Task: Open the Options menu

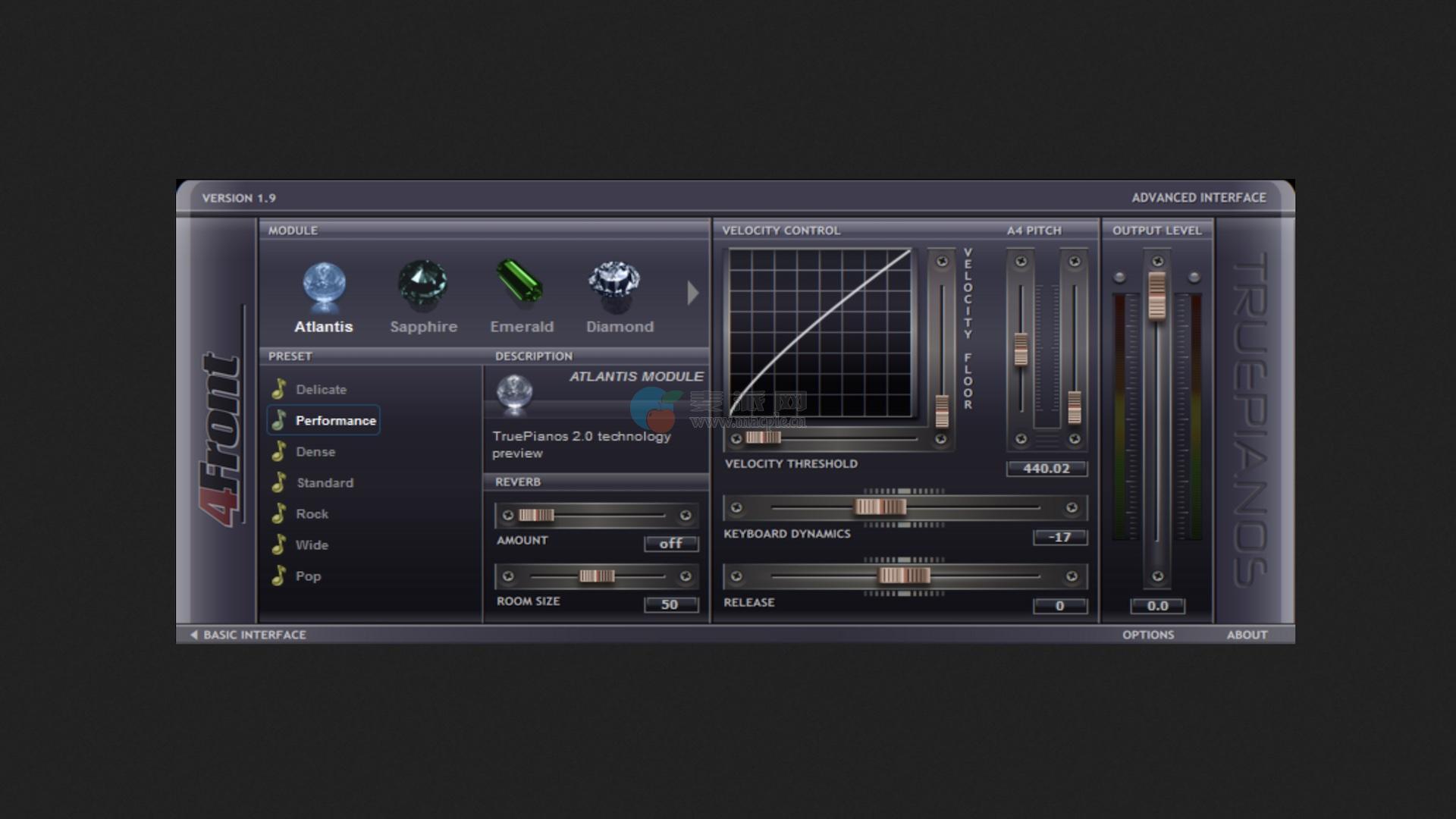Action: coord(1148,635)
